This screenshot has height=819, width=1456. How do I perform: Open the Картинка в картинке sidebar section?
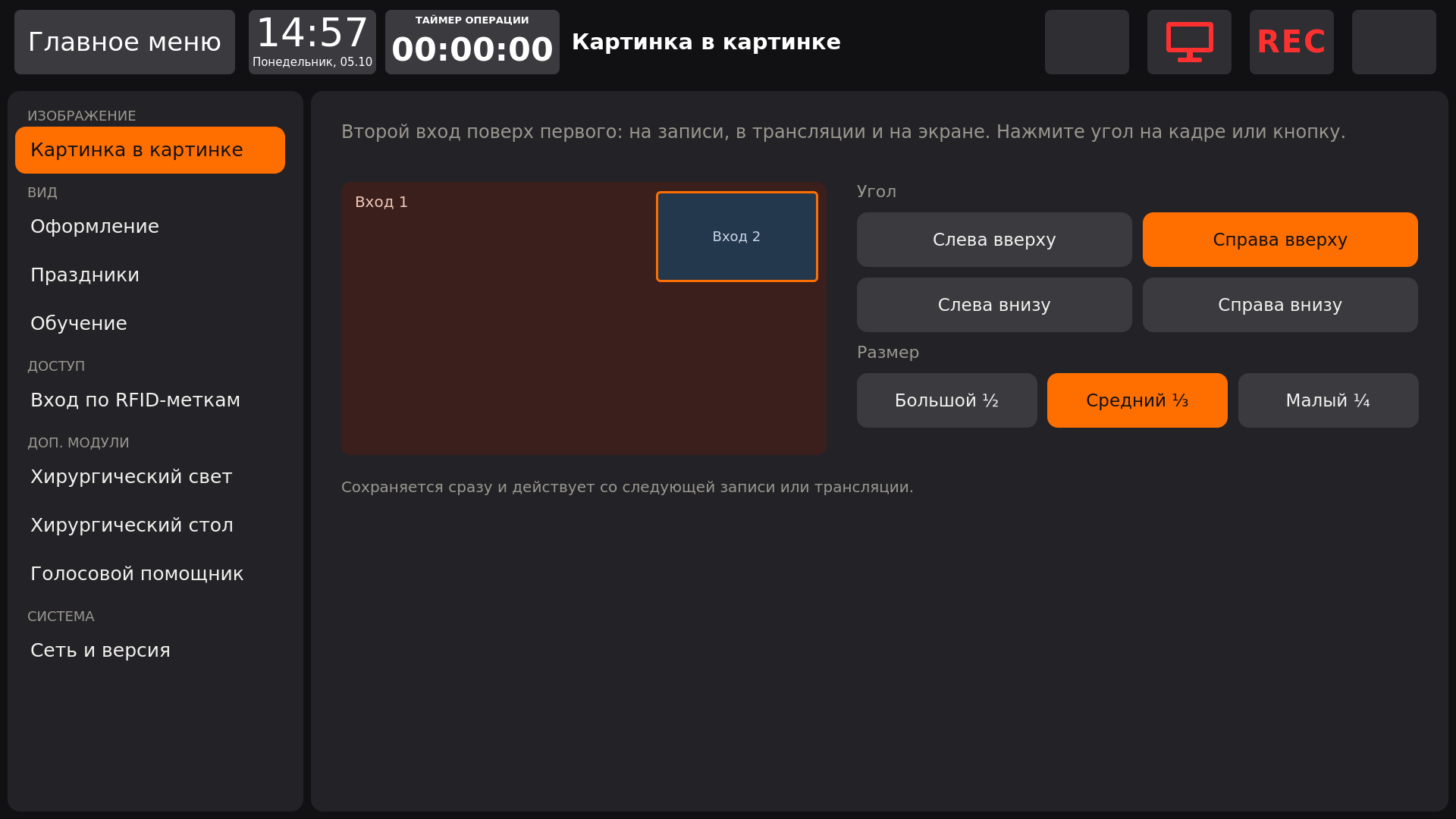click(150, 150)
